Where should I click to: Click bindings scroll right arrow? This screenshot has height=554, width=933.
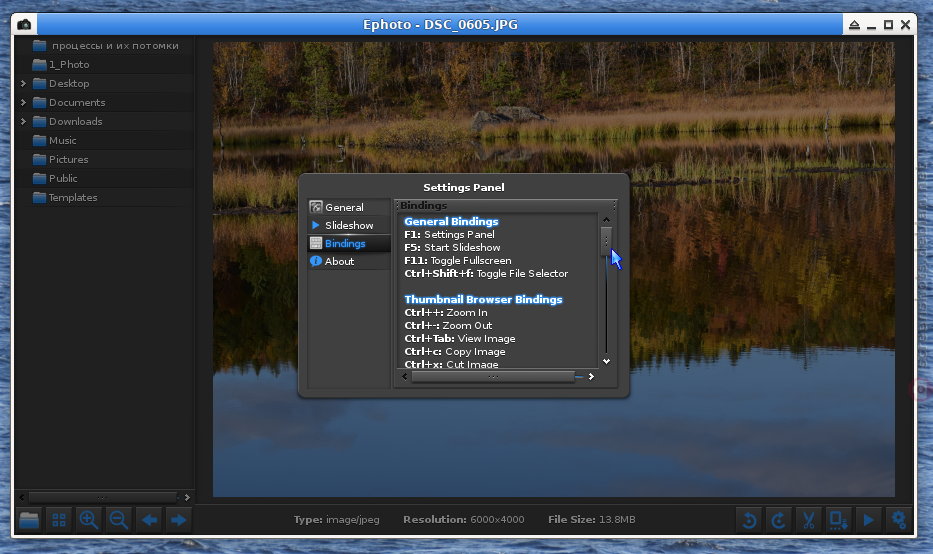pos(591,377)
